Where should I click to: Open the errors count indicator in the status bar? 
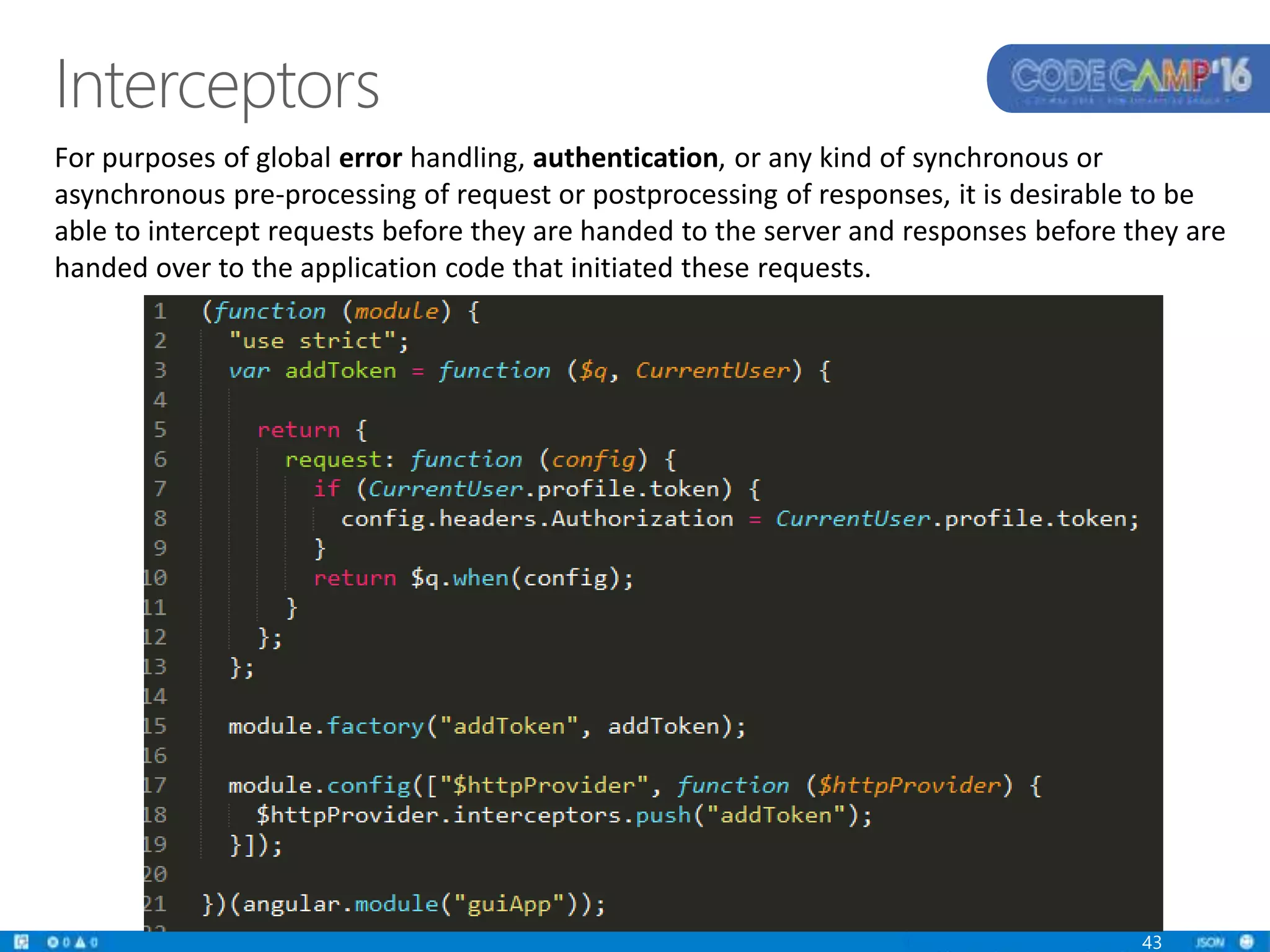pos(58,942)
